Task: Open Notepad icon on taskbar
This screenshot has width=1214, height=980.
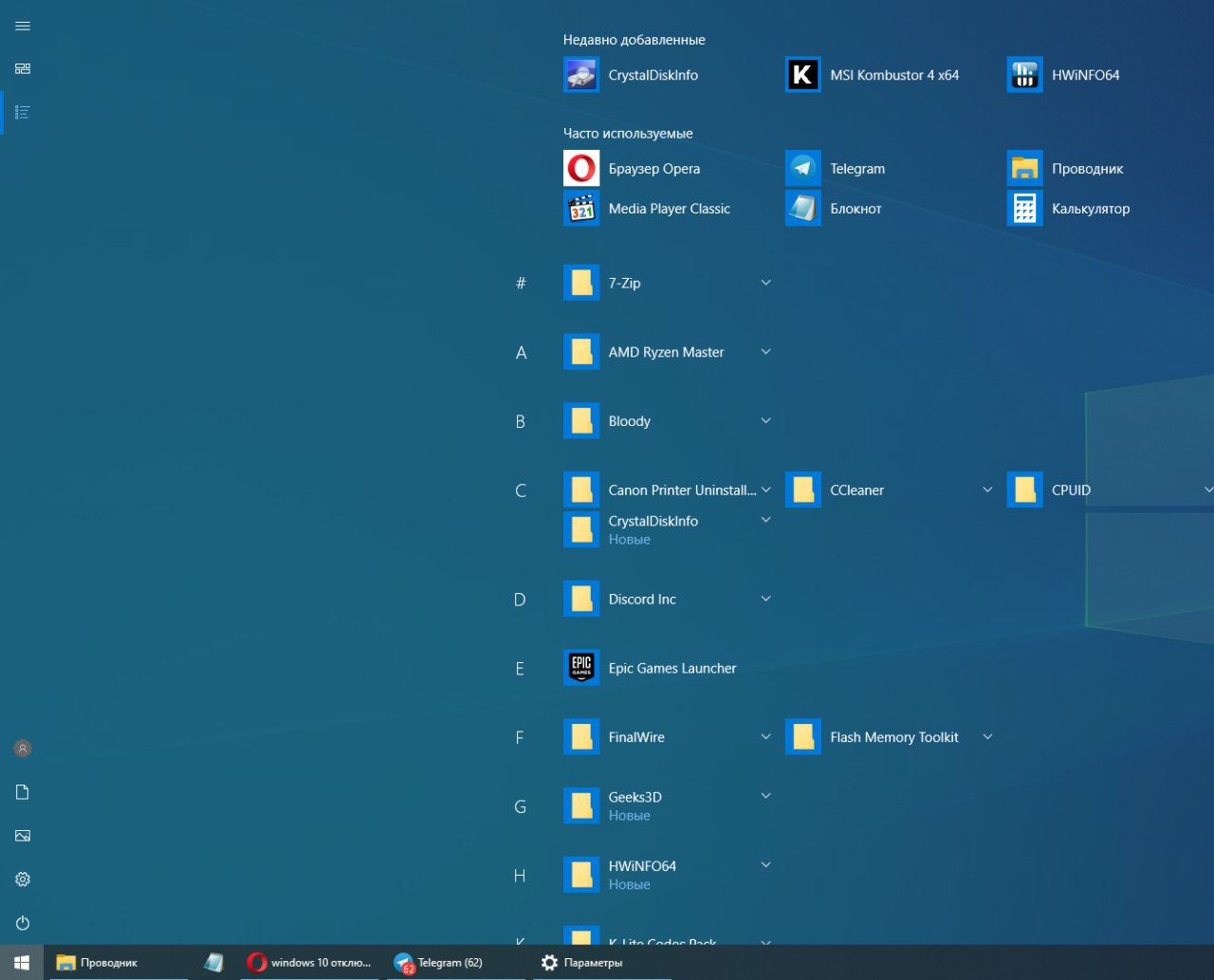Action: (213, 963)
